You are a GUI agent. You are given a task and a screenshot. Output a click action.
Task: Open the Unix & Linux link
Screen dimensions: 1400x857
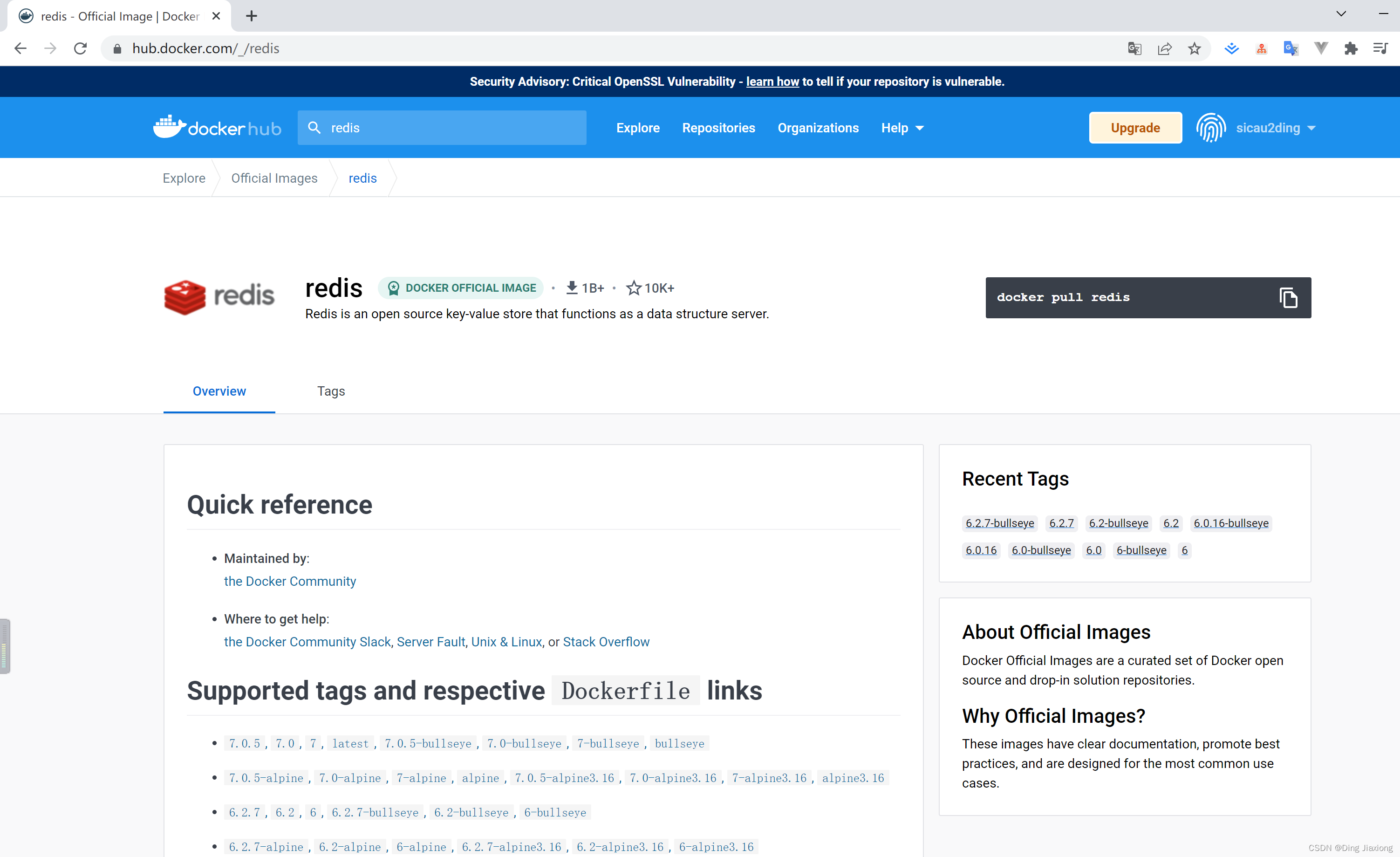coord(506,642)
